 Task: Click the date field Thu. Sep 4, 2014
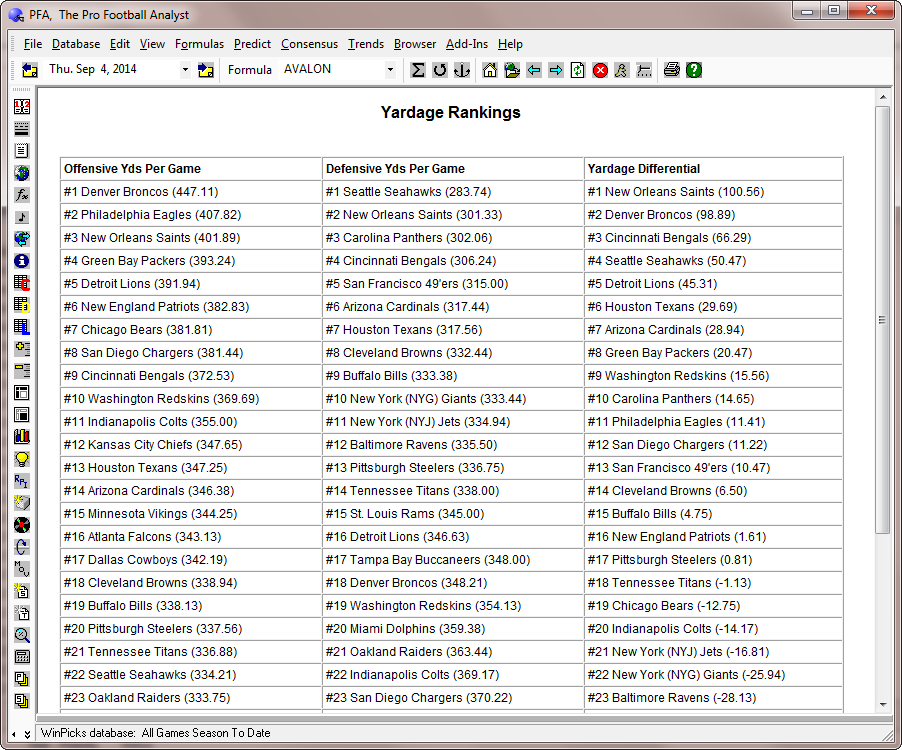tap(112, 70)
